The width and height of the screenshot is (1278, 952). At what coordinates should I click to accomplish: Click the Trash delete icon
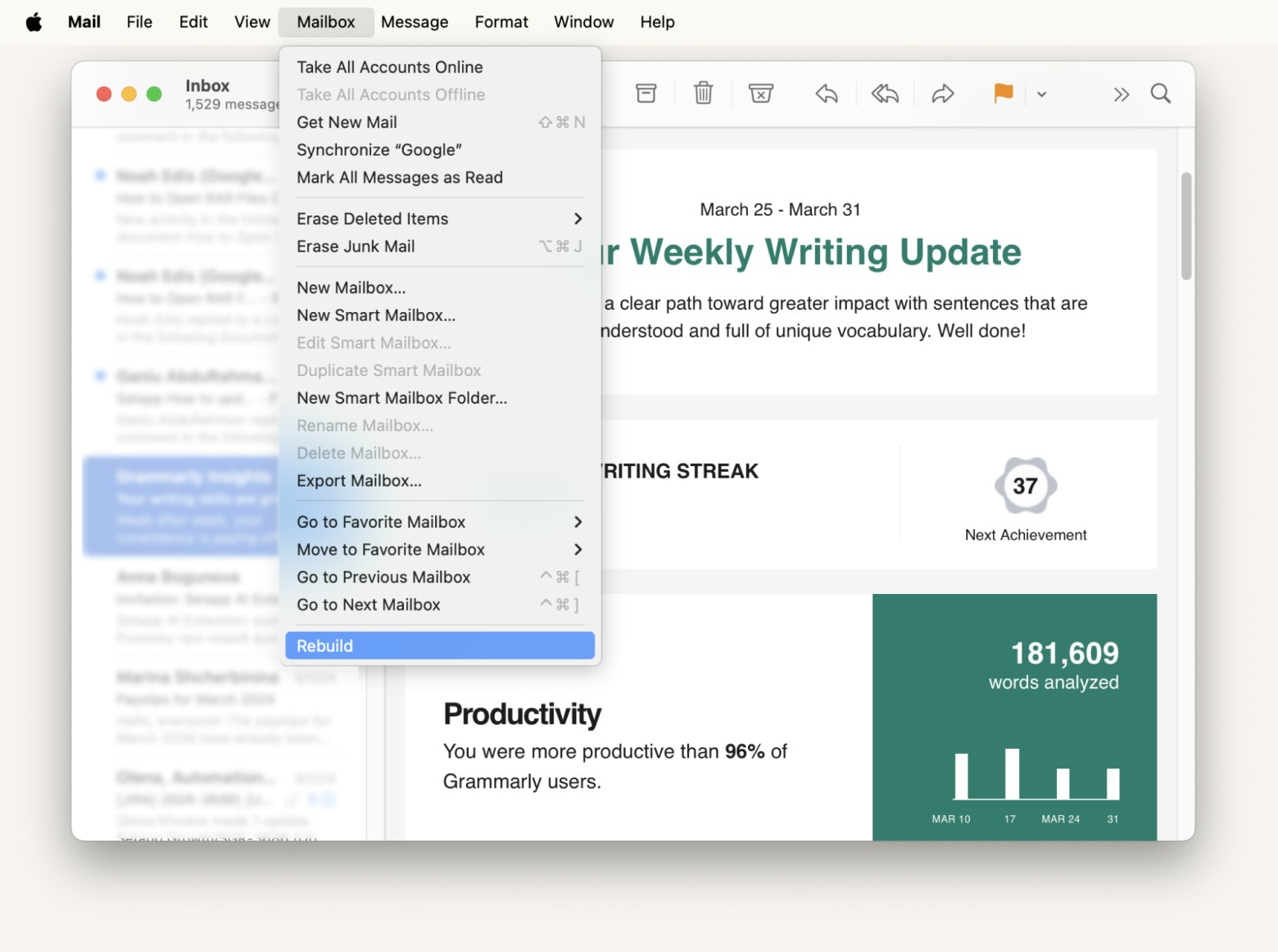[x=703, y=93]
